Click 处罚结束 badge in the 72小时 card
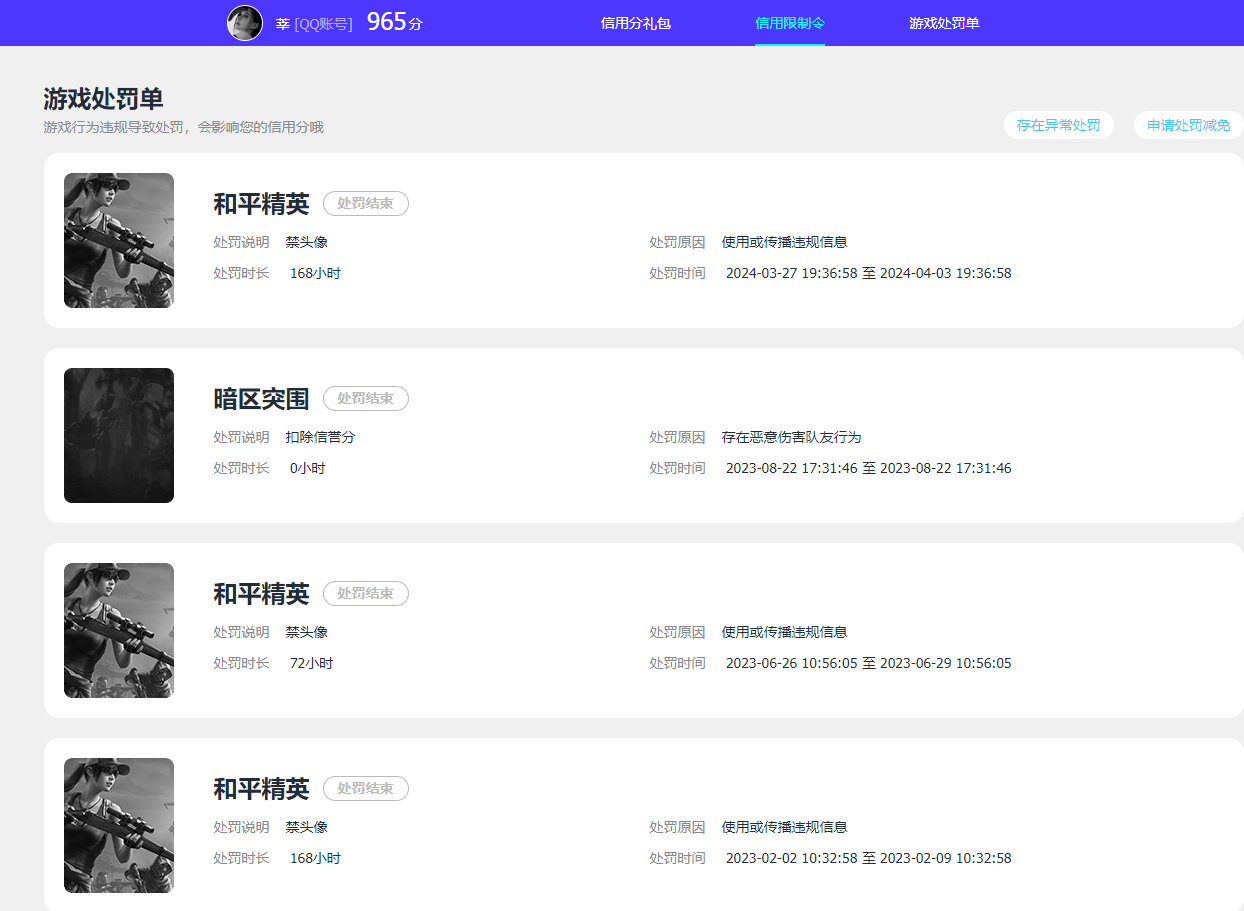Viewport: 1244px width, 911px height. pyautogui.click(x=365, y=593)
